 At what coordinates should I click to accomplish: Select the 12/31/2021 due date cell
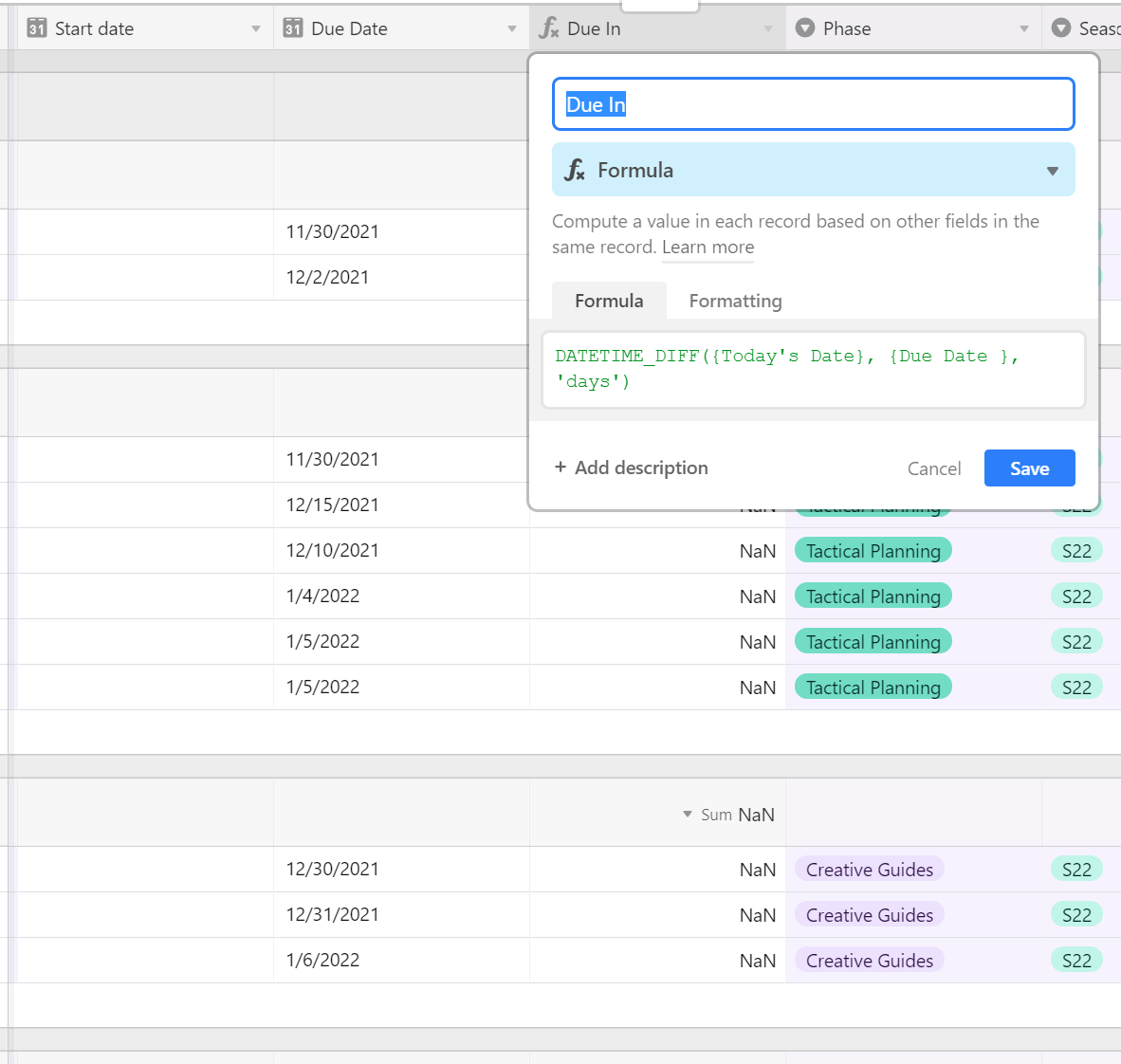[402, 915]
